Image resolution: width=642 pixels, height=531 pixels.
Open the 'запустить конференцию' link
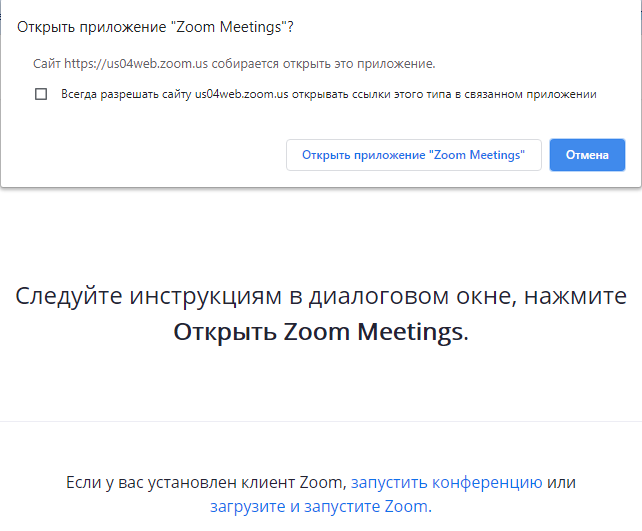click(447, 482)
